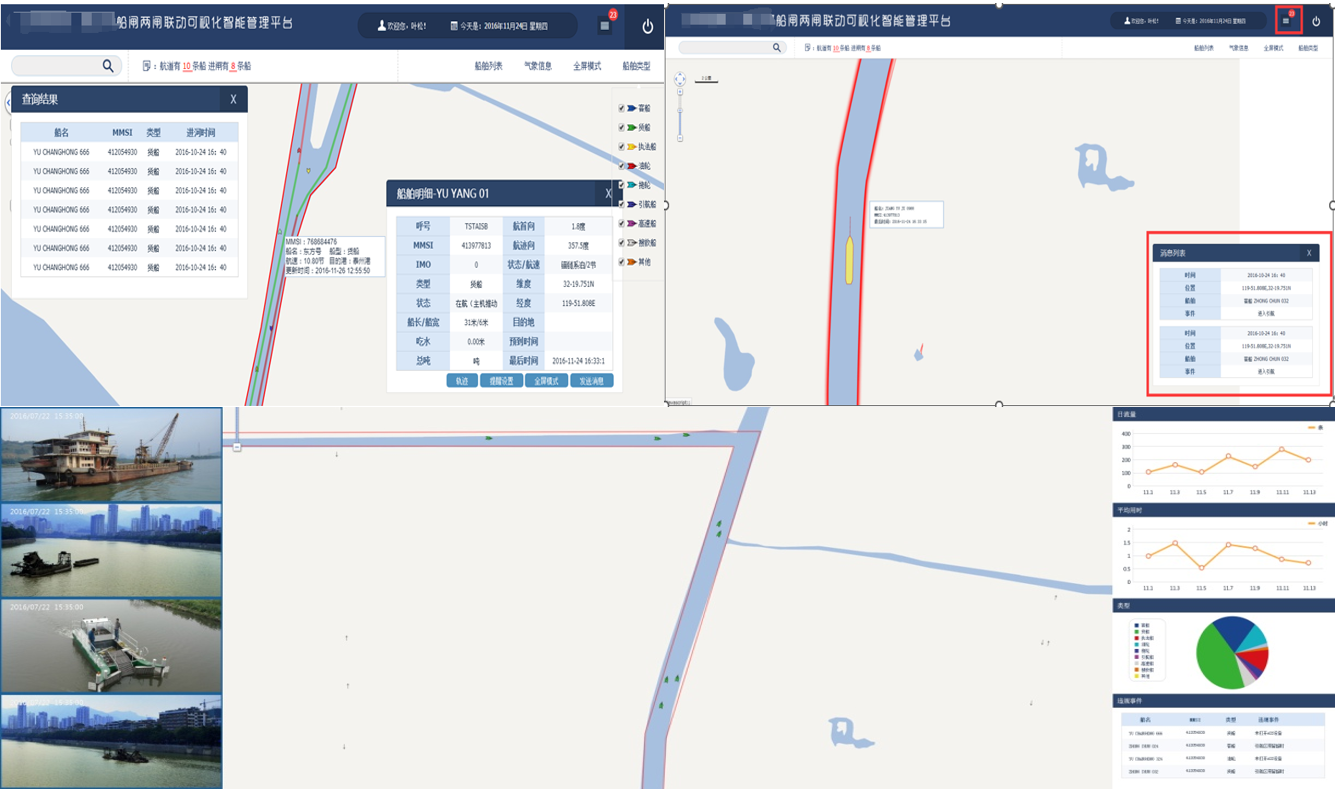1335x789 pixels.
Task: Disable the 高速船 ship type checkbox
Action: tap(621, 223)
